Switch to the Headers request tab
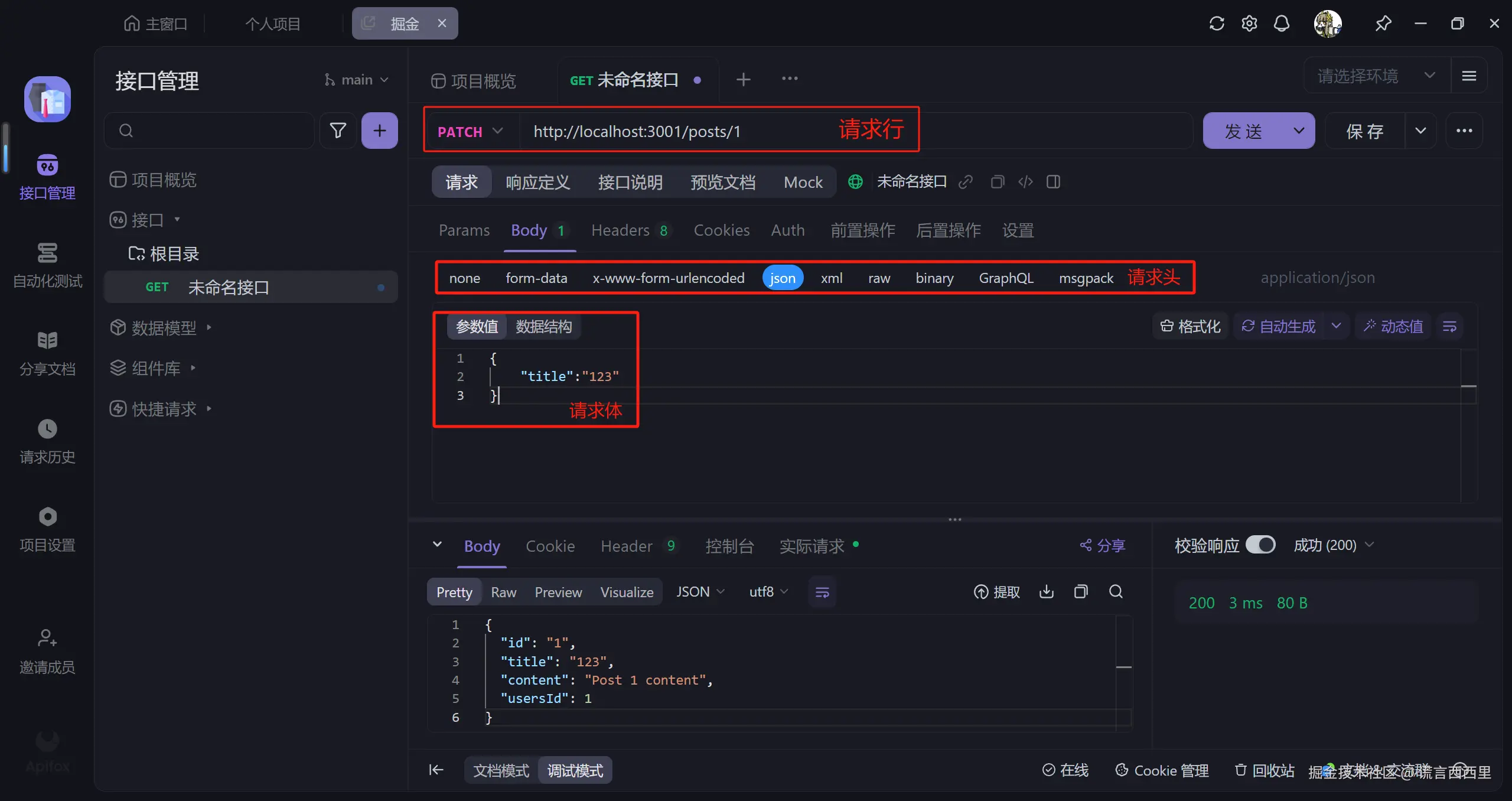 tap(620, 230)
